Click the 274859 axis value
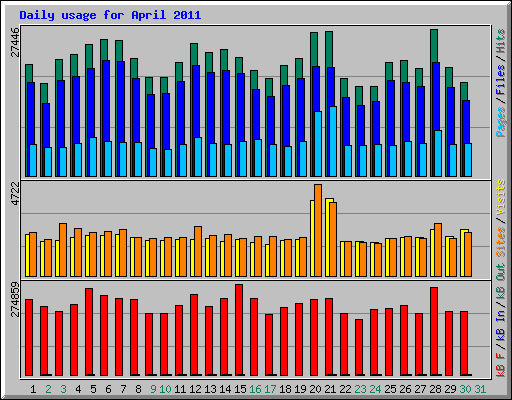 click(15, 299)
